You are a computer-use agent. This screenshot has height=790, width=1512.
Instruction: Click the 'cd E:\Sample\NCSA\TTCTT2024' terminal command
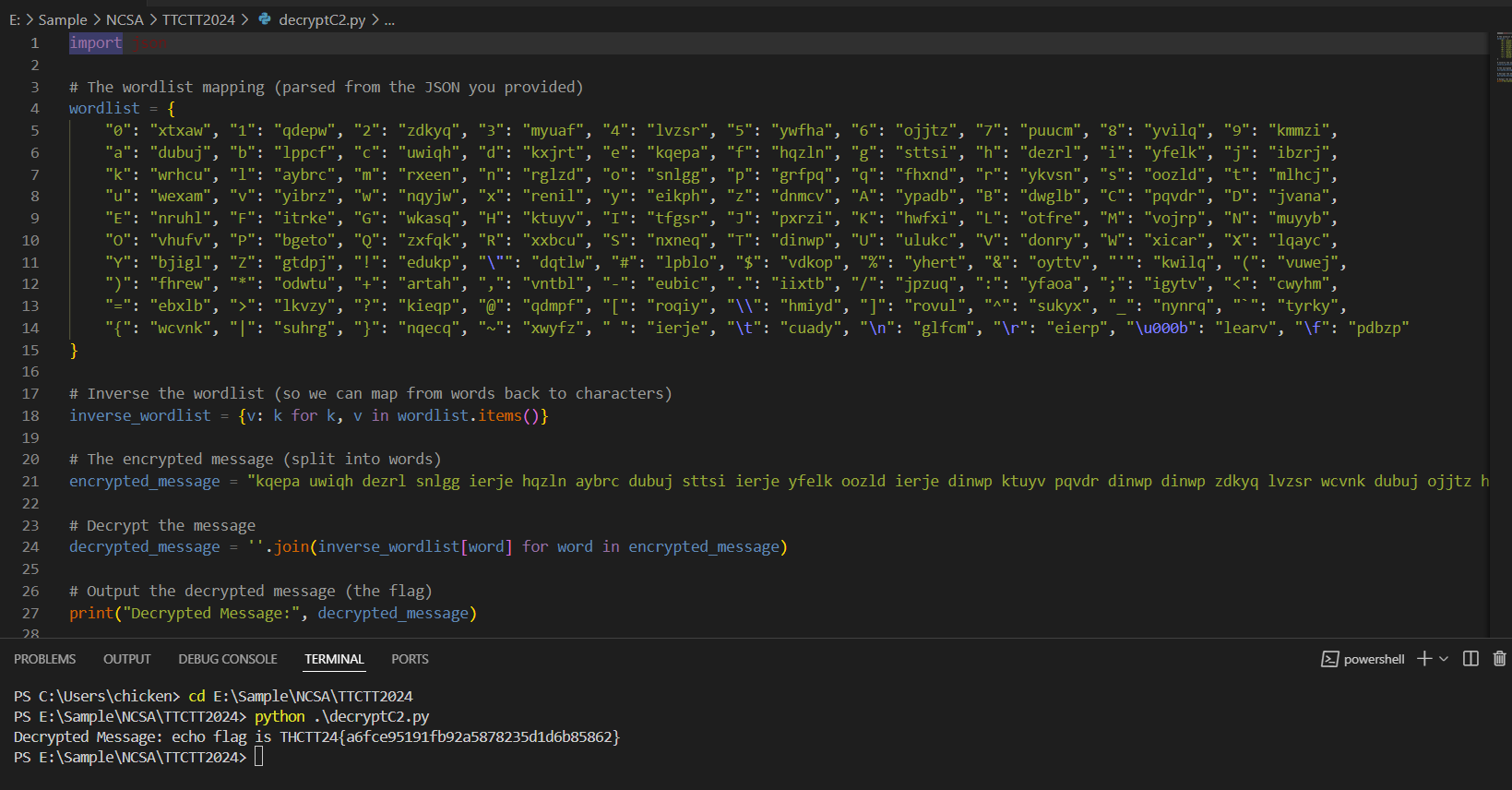301,696
